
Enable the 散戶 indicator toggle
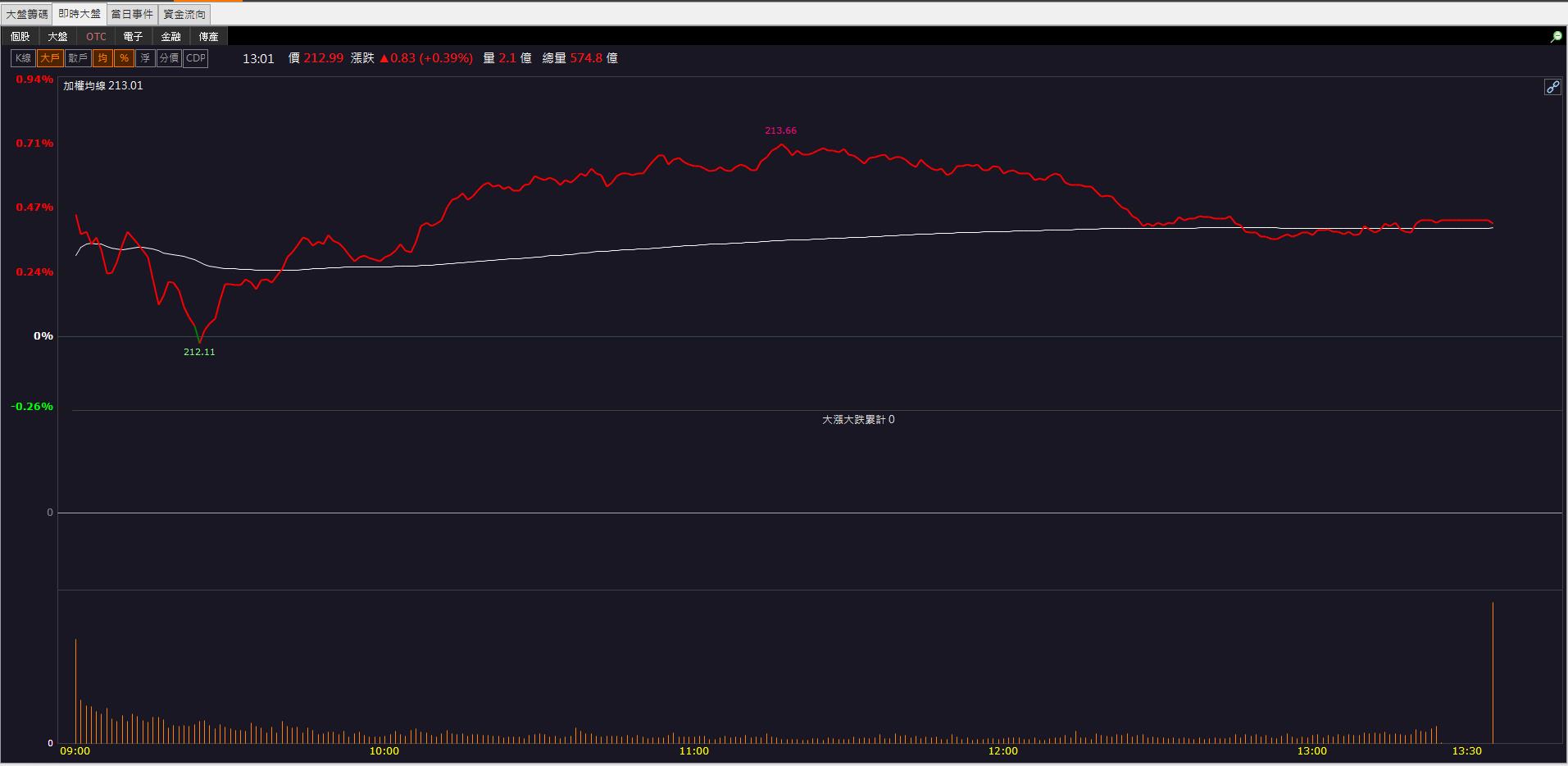click(x=78, y=58)
